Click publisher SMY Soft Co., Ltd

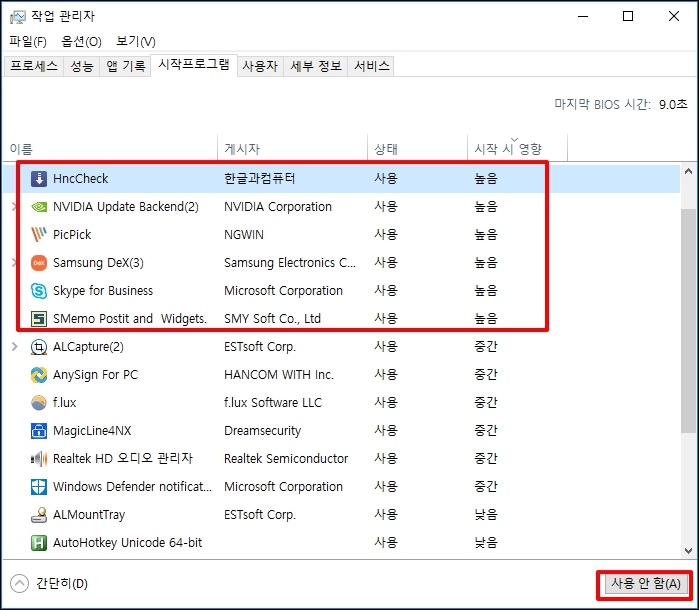pyautogui.click(x=272, y=319)
